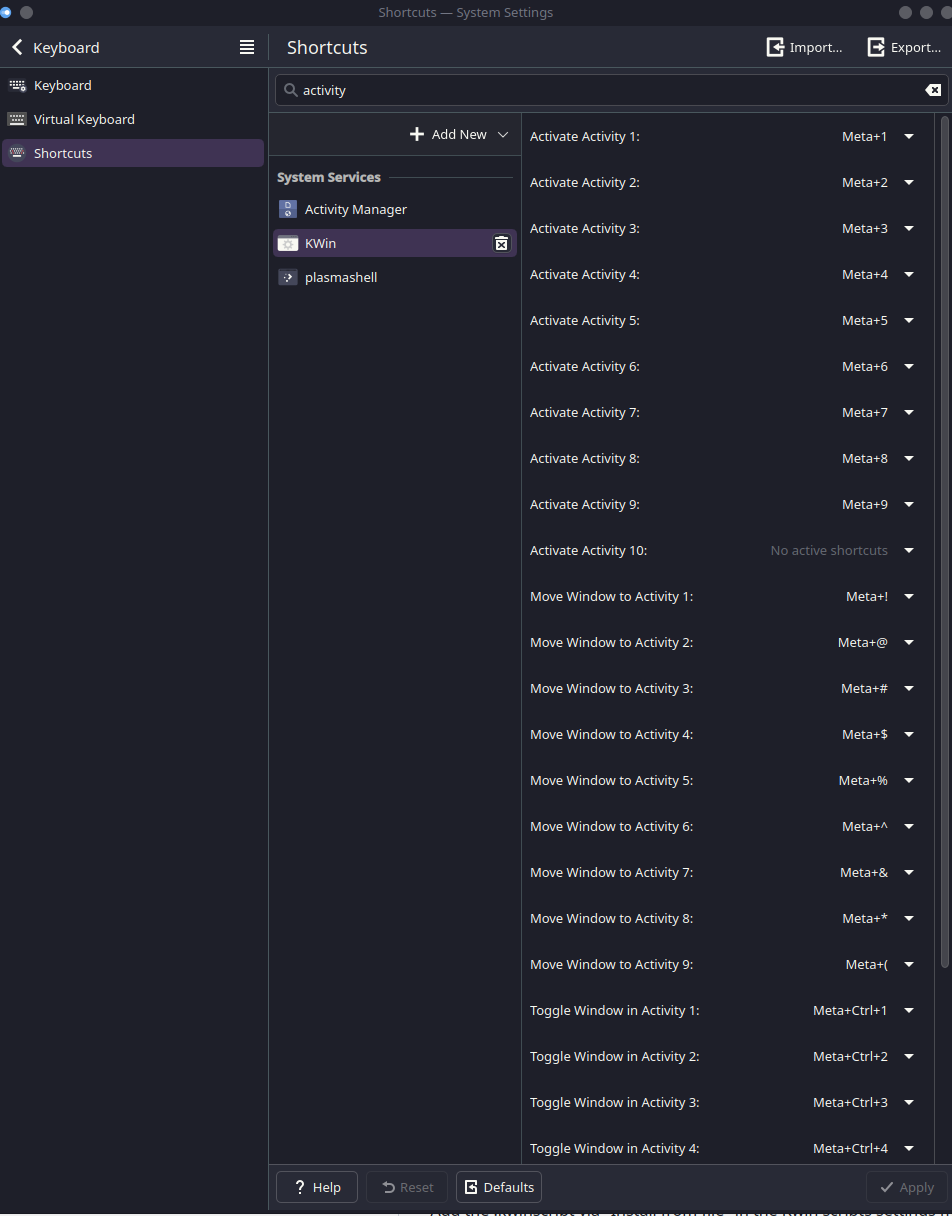Image resolution: width=952 pixels, height=1216 pixels.
Task: Click the plasmashell icon
Action: click(288, 277)
